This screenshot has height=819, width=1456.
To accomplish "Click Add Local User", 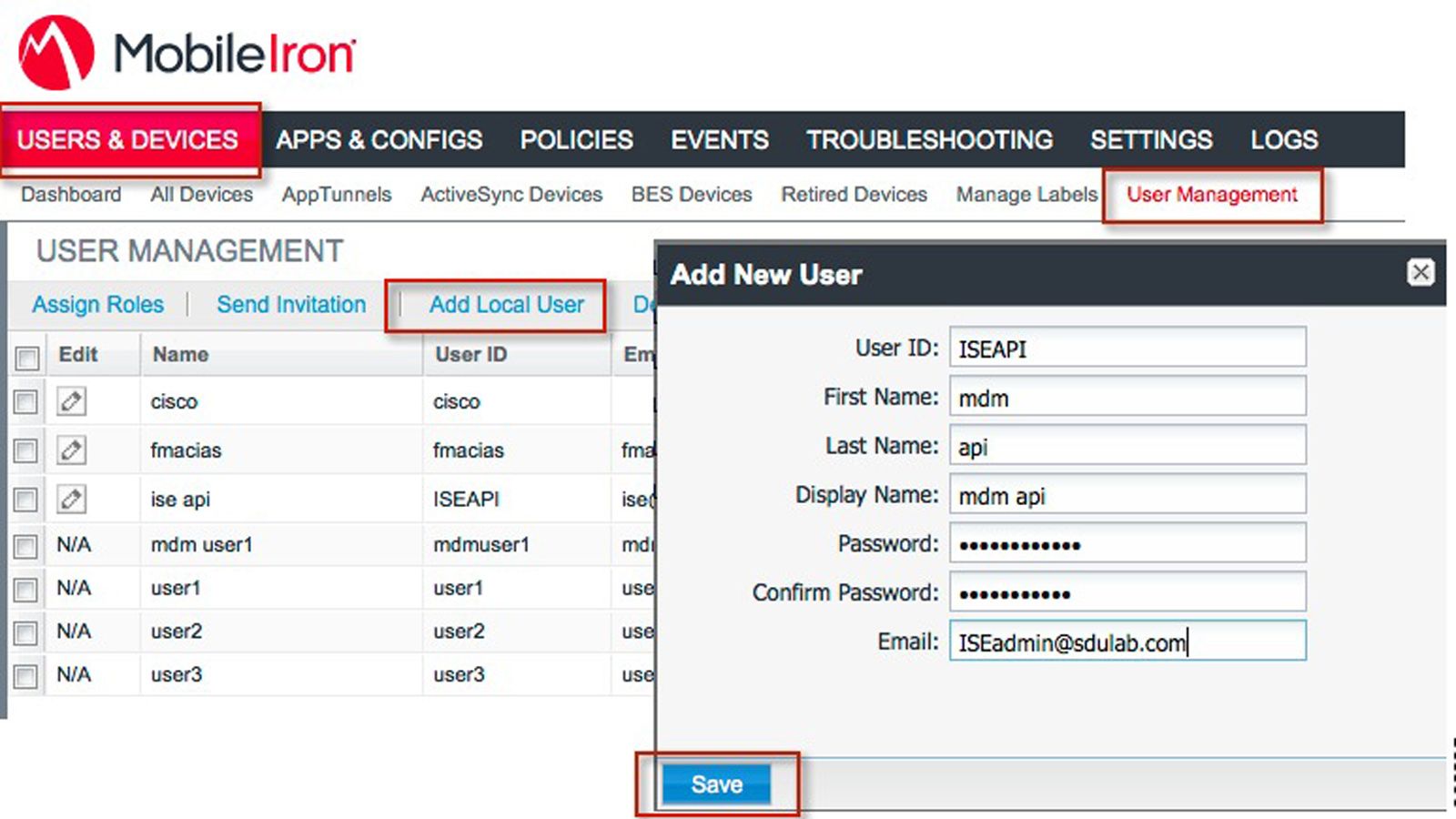I will (506, 305).
